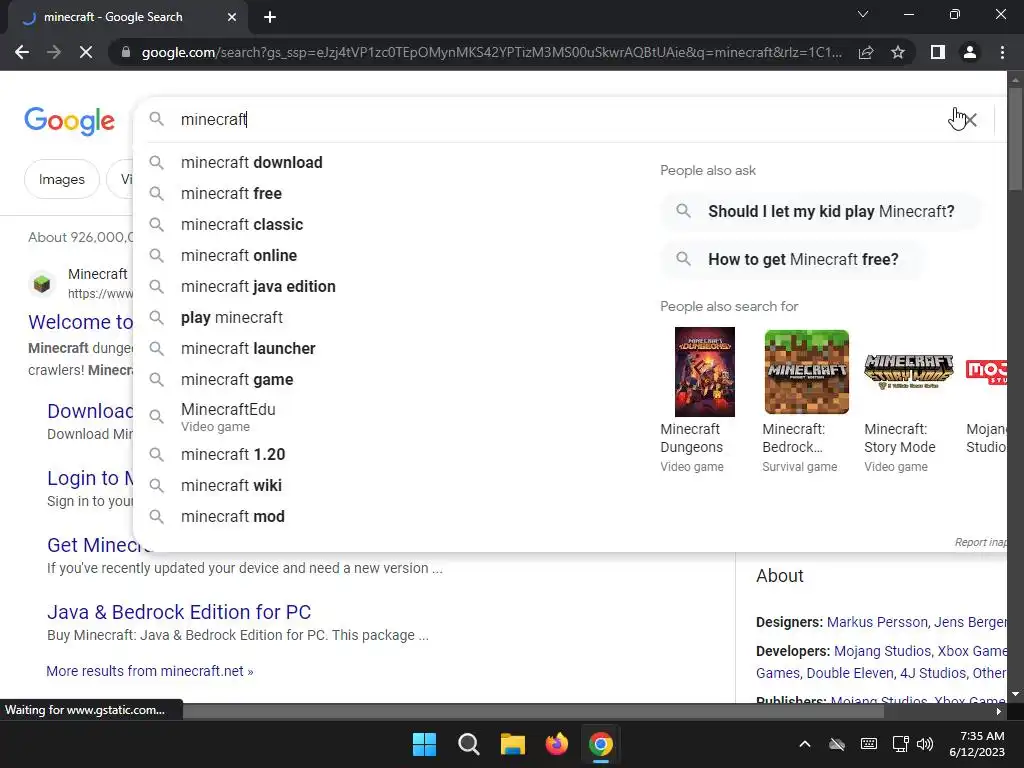Open the Chrome three-dot menu

click(x=1002, y=52)
